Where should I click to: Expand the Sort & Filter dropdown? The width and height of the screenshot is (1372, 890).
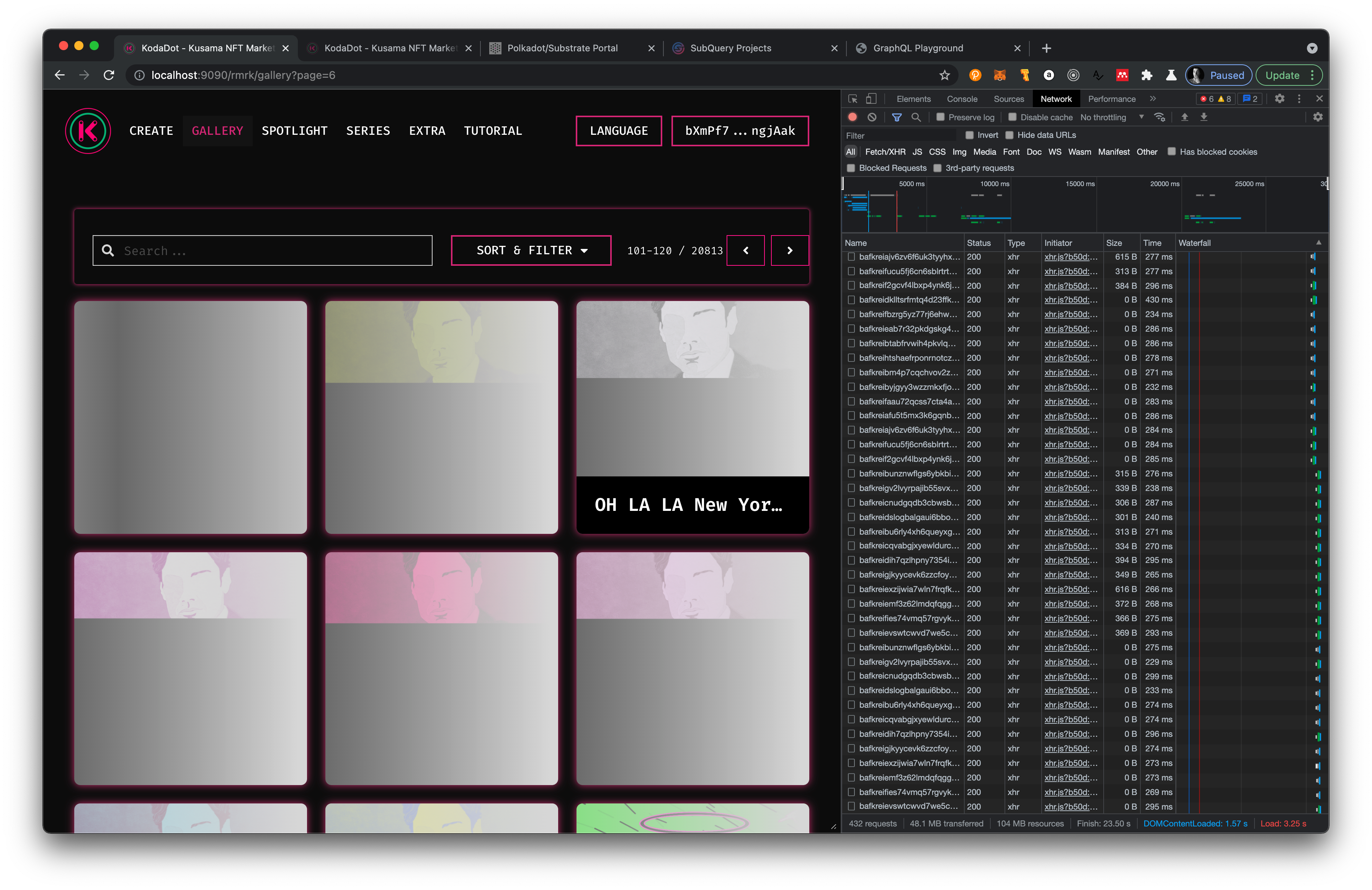(530, 250)
